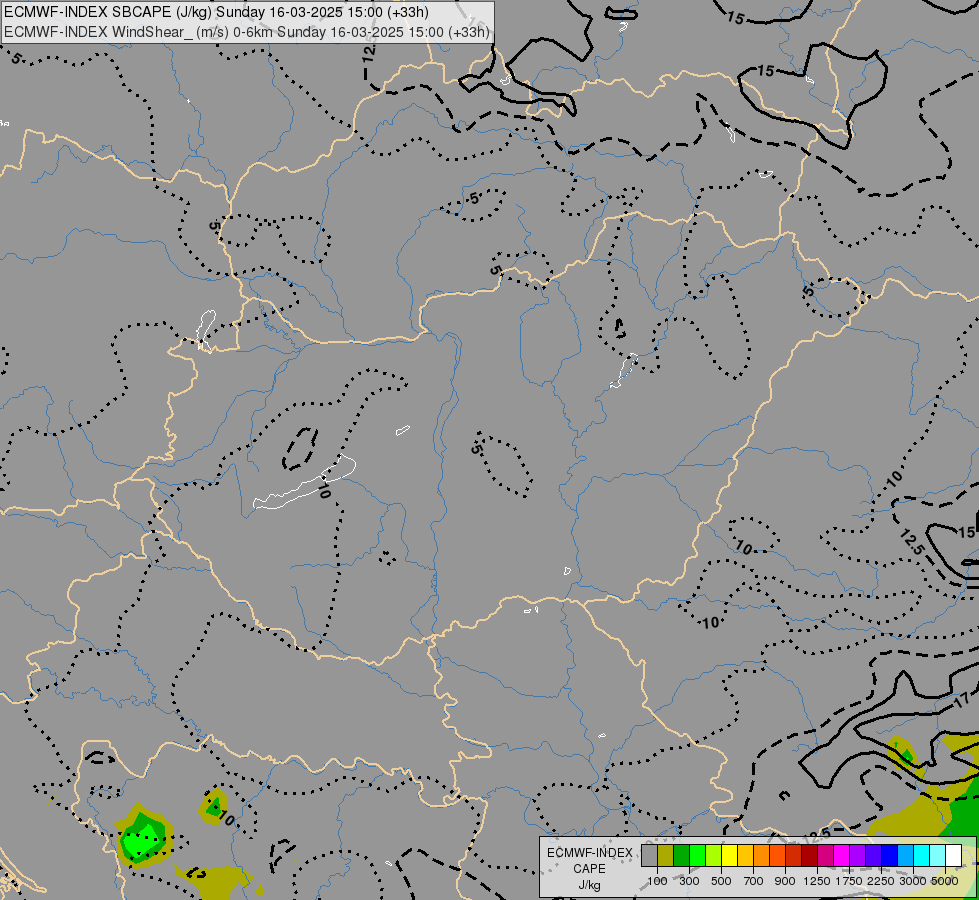
Task: Select the gray legend color swatch
Action: 649,856
